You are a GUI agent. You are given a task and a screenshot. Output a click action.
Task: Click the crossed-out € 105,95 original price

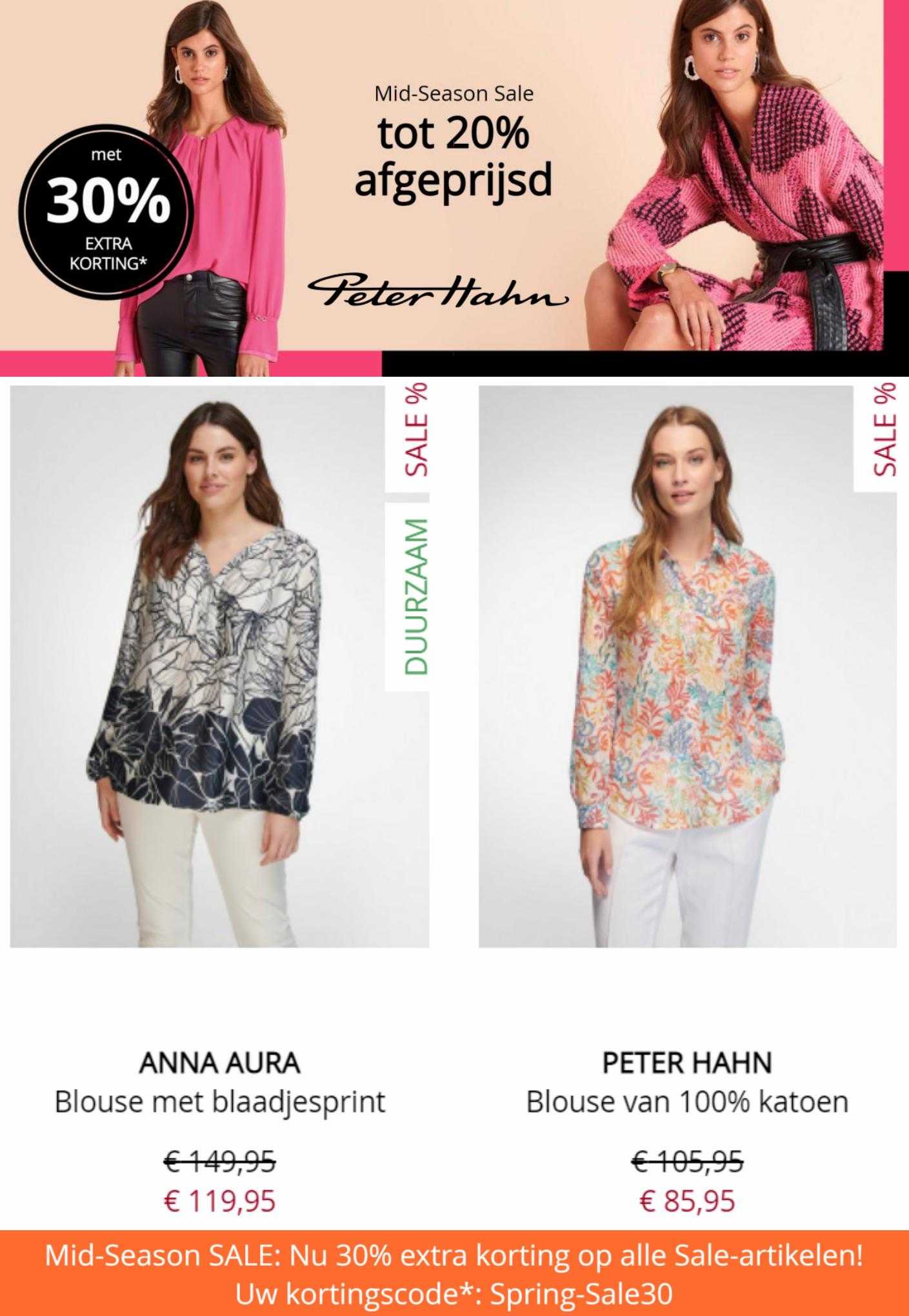click(x=687, y=1162)
